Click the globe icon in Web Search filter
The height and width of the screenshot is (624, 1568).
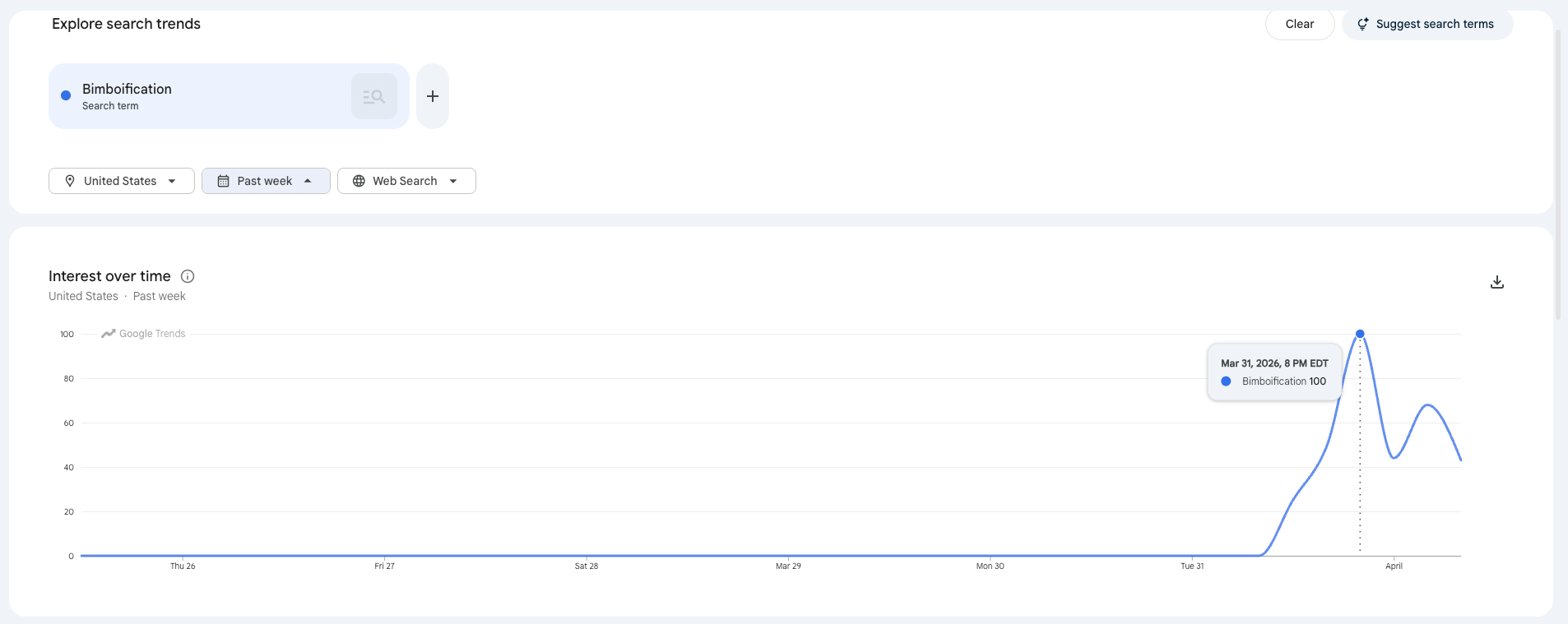pos(359,181)
